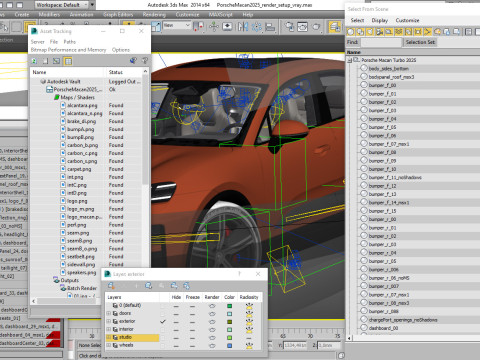The width and height of the screenshot is (480, 360).
Task: Open the Paths menu in Asset Tracking
Action: pos(70,42)
